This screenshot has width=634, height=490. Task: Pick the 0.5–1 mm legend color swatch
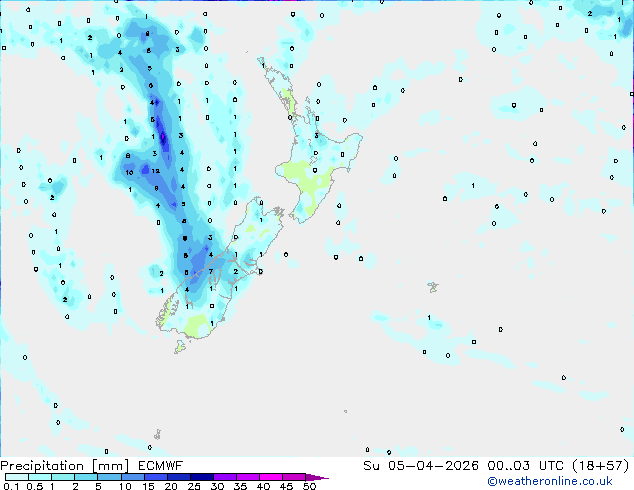[x=40, y=477]
